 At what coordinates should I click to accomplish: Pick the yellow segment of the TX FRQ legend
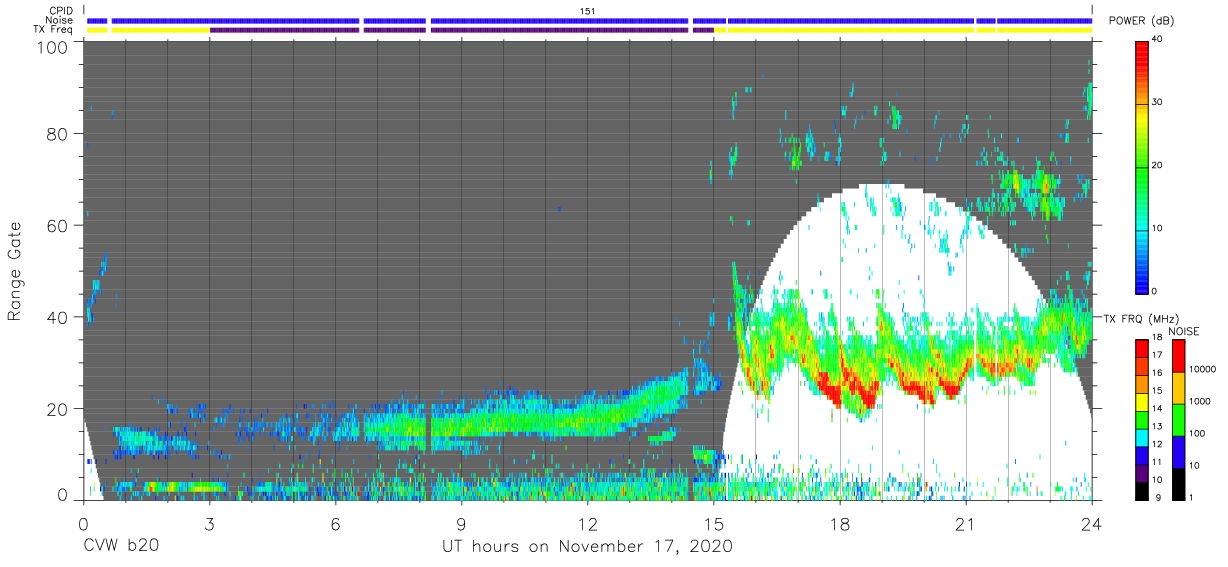tap(1142, 401)
